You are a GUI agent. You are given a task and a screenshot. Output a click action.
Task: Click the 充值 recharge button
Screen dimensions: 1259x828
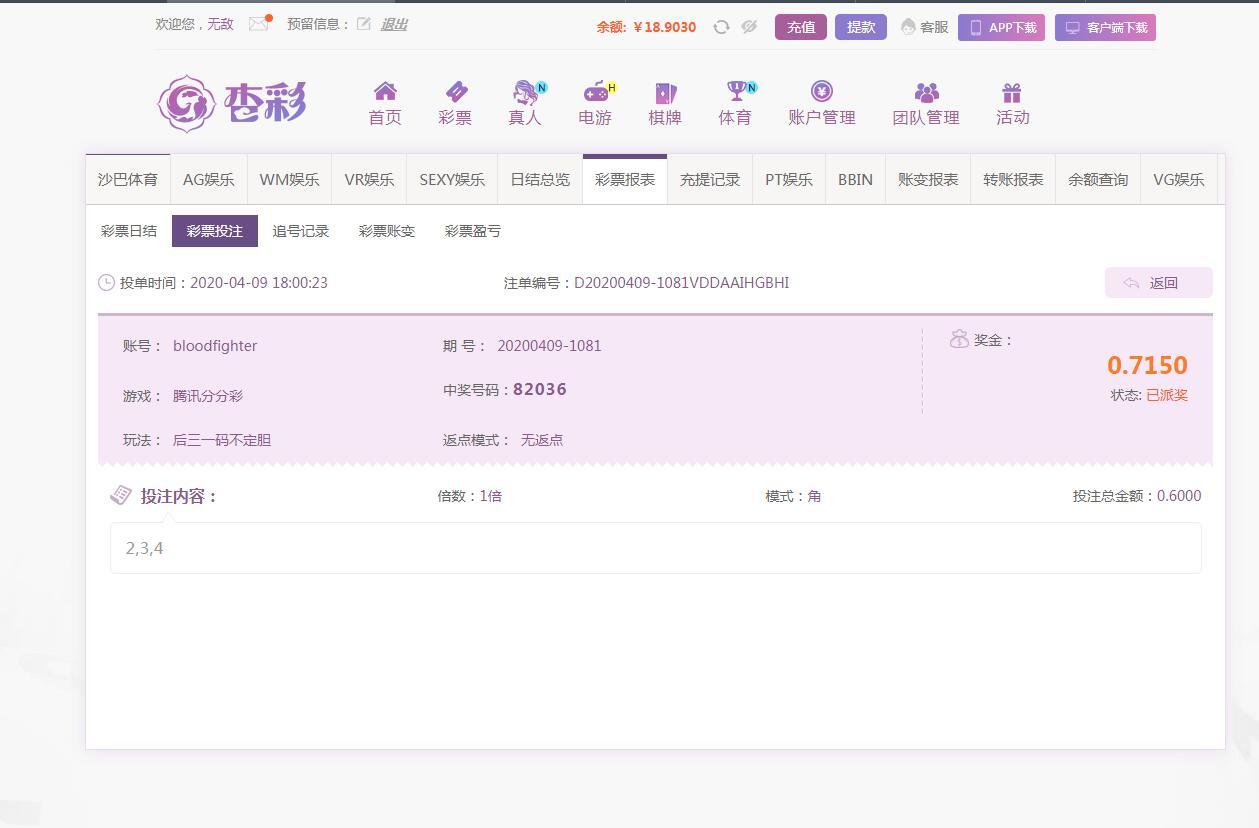point(801,27)
